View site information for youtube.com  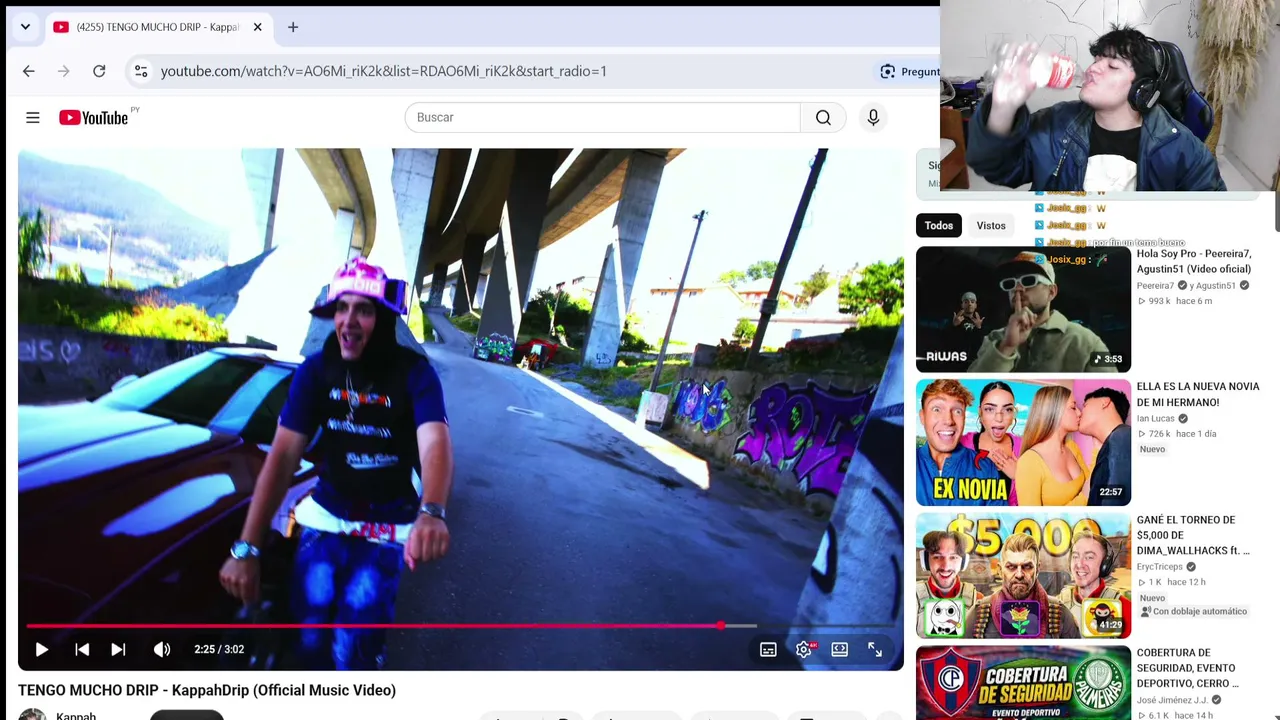[141, 71]
